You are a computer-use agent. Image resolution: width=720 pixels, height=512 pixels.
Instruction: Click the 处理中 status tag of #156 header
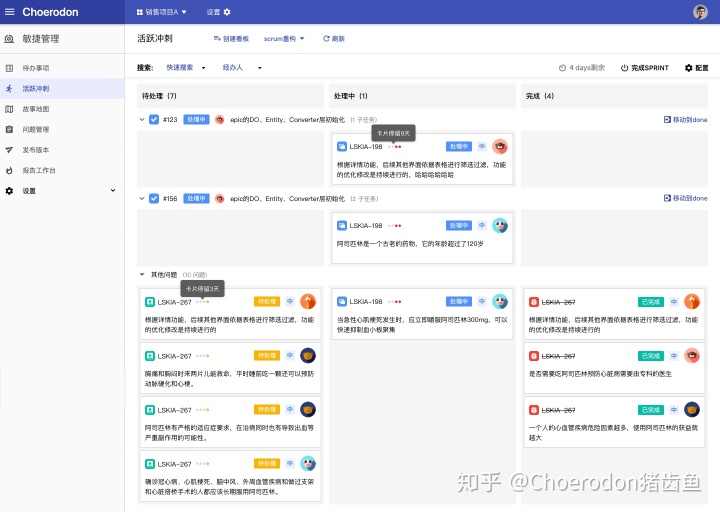click(x=197, y=198)
